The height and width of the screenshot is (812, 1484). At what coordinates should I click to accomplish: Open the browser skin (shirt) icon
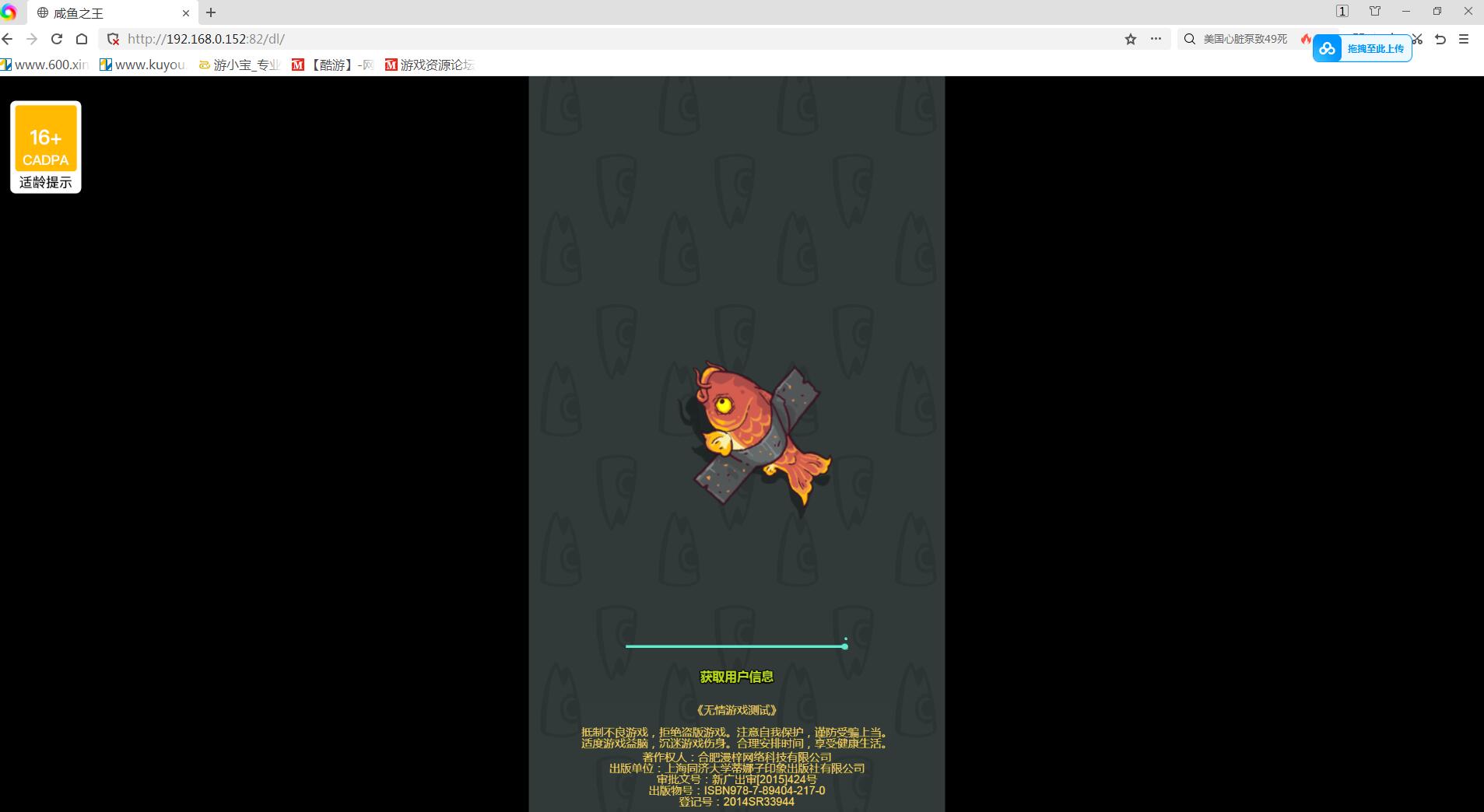point(1375,11)
